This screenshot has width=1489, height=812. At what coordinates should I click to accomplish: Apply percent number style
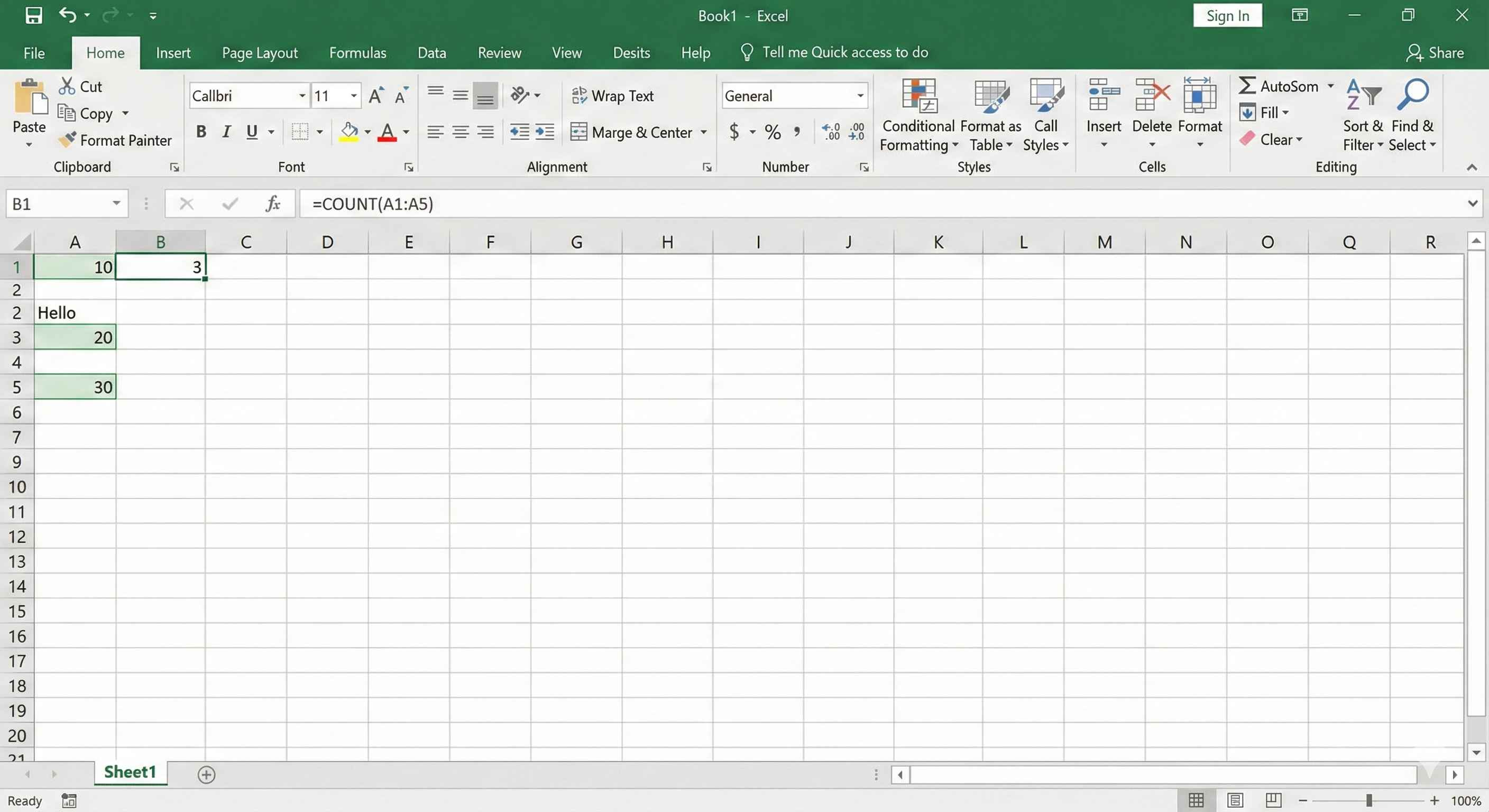[x=772, y=132]
